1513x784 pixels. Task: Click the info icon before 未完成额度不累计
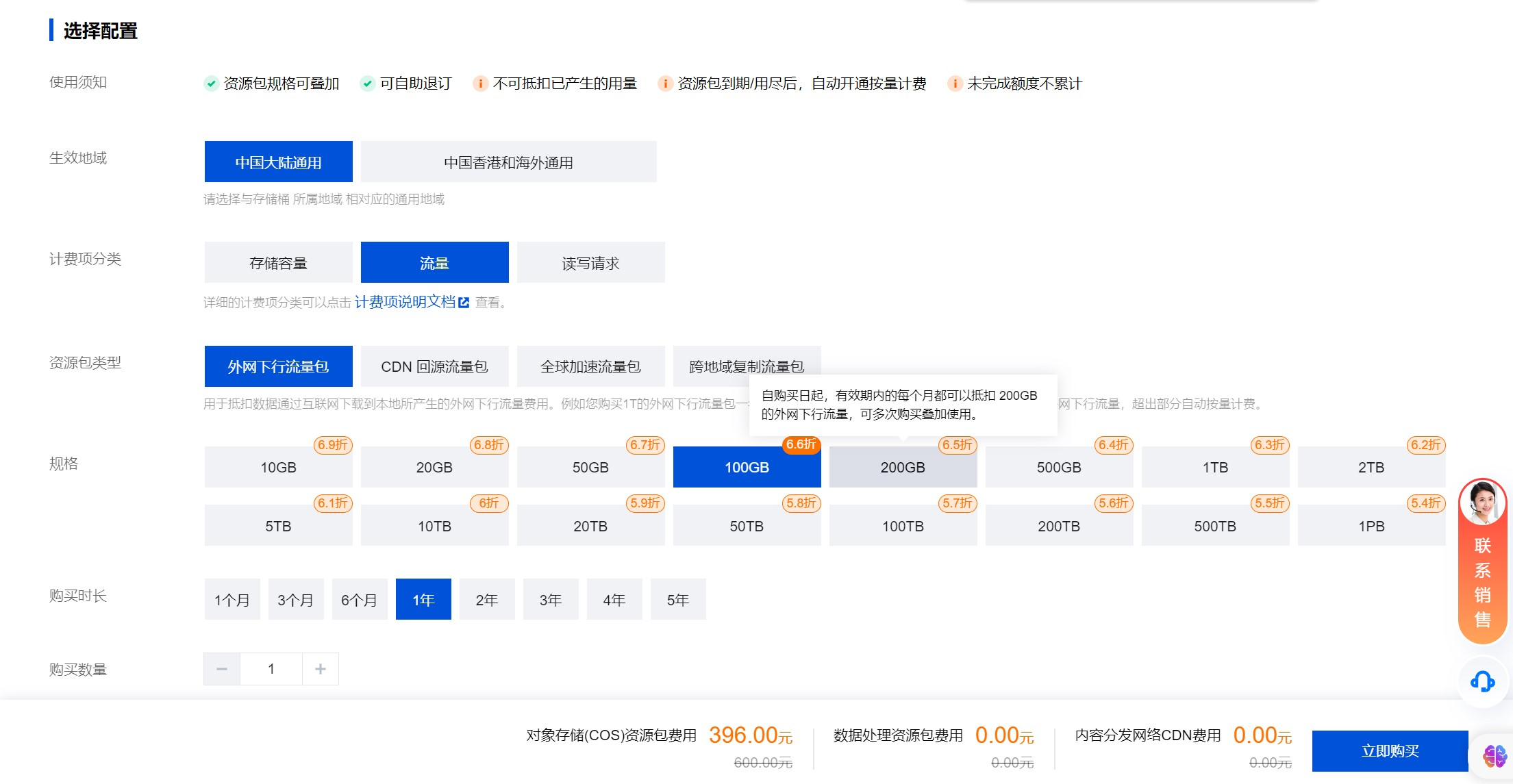tap(954, 84)
